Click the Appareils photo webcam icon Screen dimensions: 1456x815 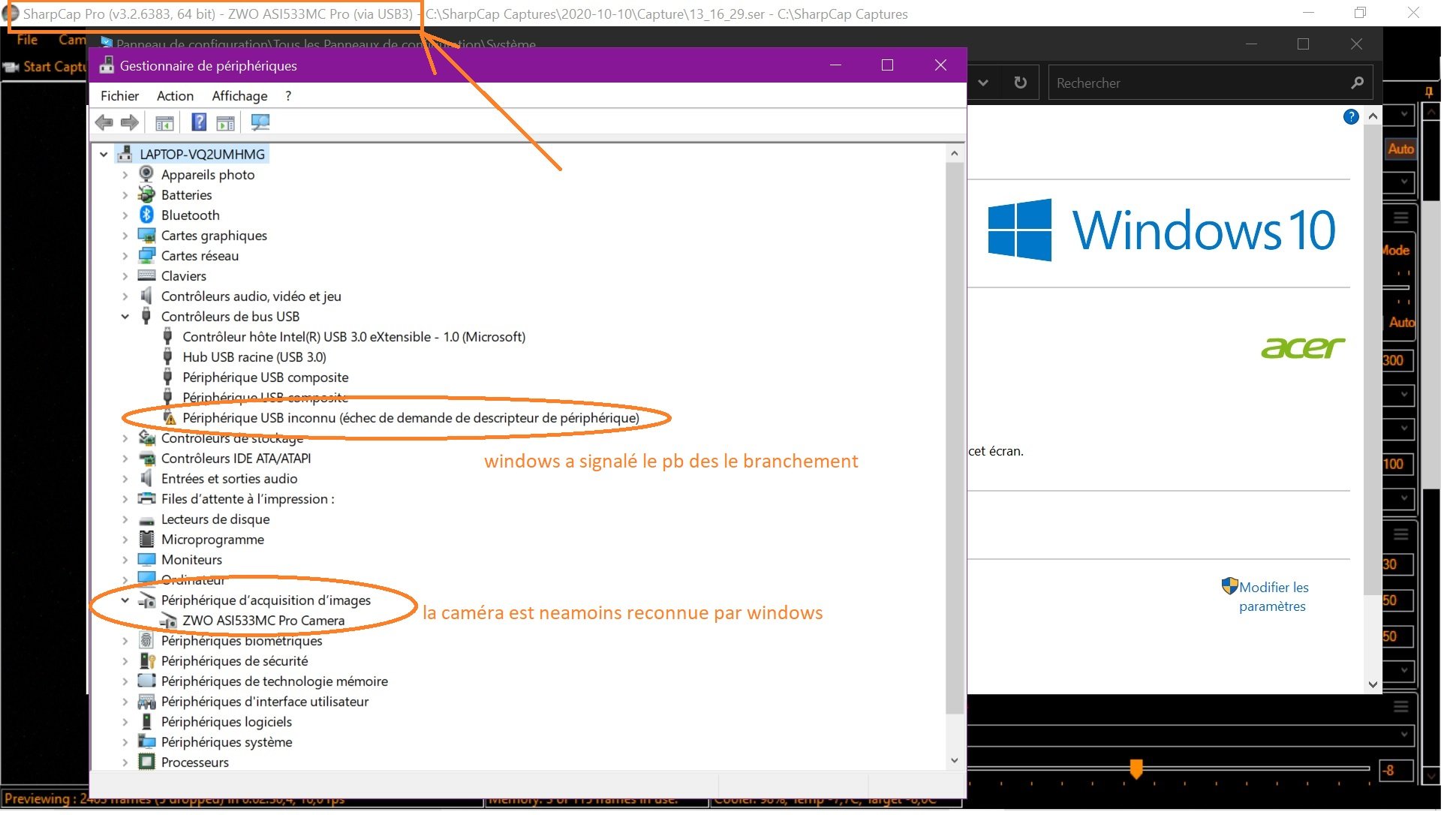pyautogui.click(x=146, y=174)
